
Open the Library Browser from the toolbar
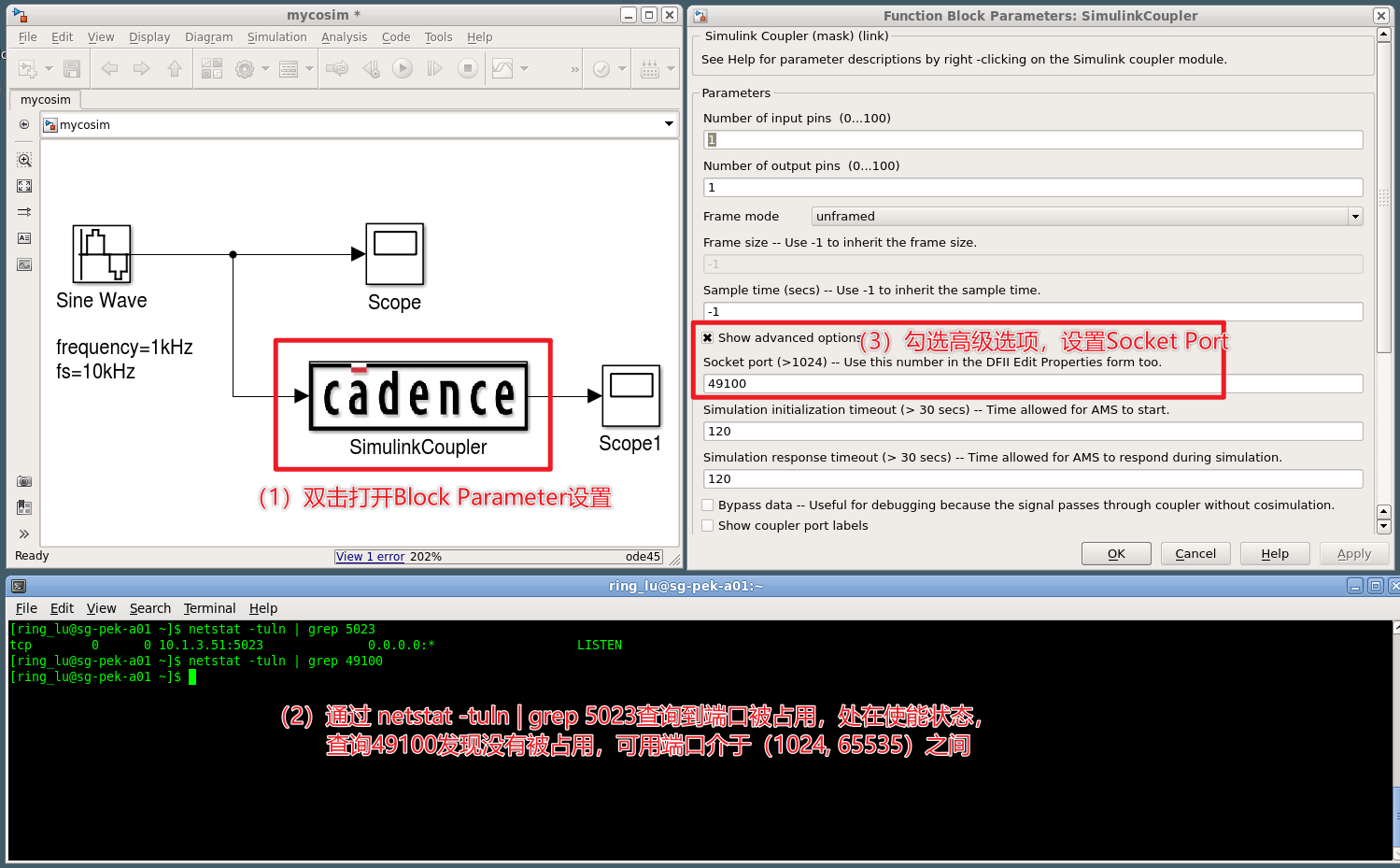click(x=211, y=67)
